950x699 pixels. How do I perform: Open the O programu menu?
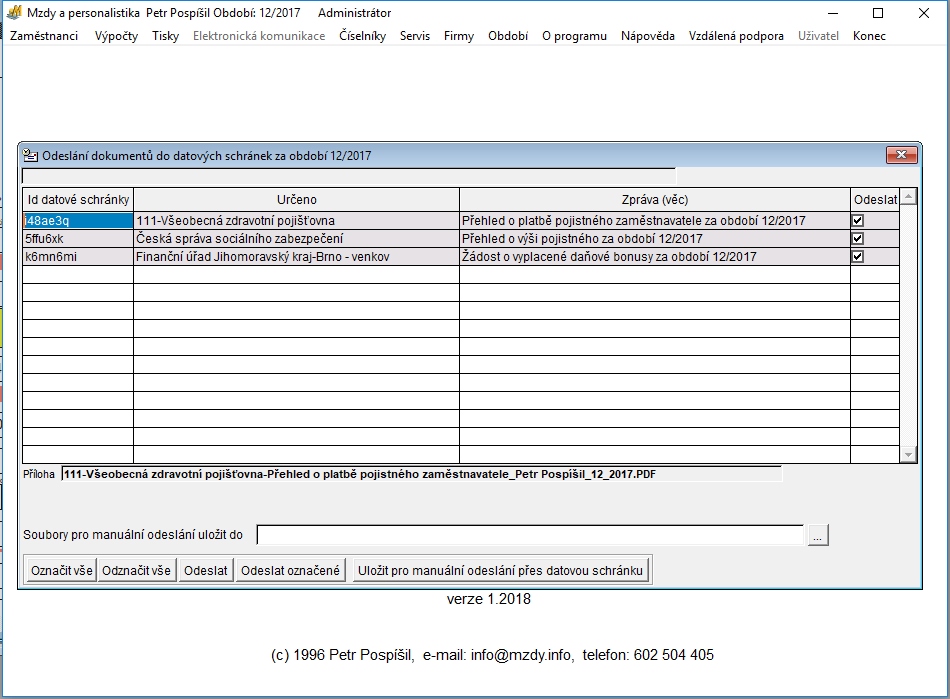(x=574, y=36)
